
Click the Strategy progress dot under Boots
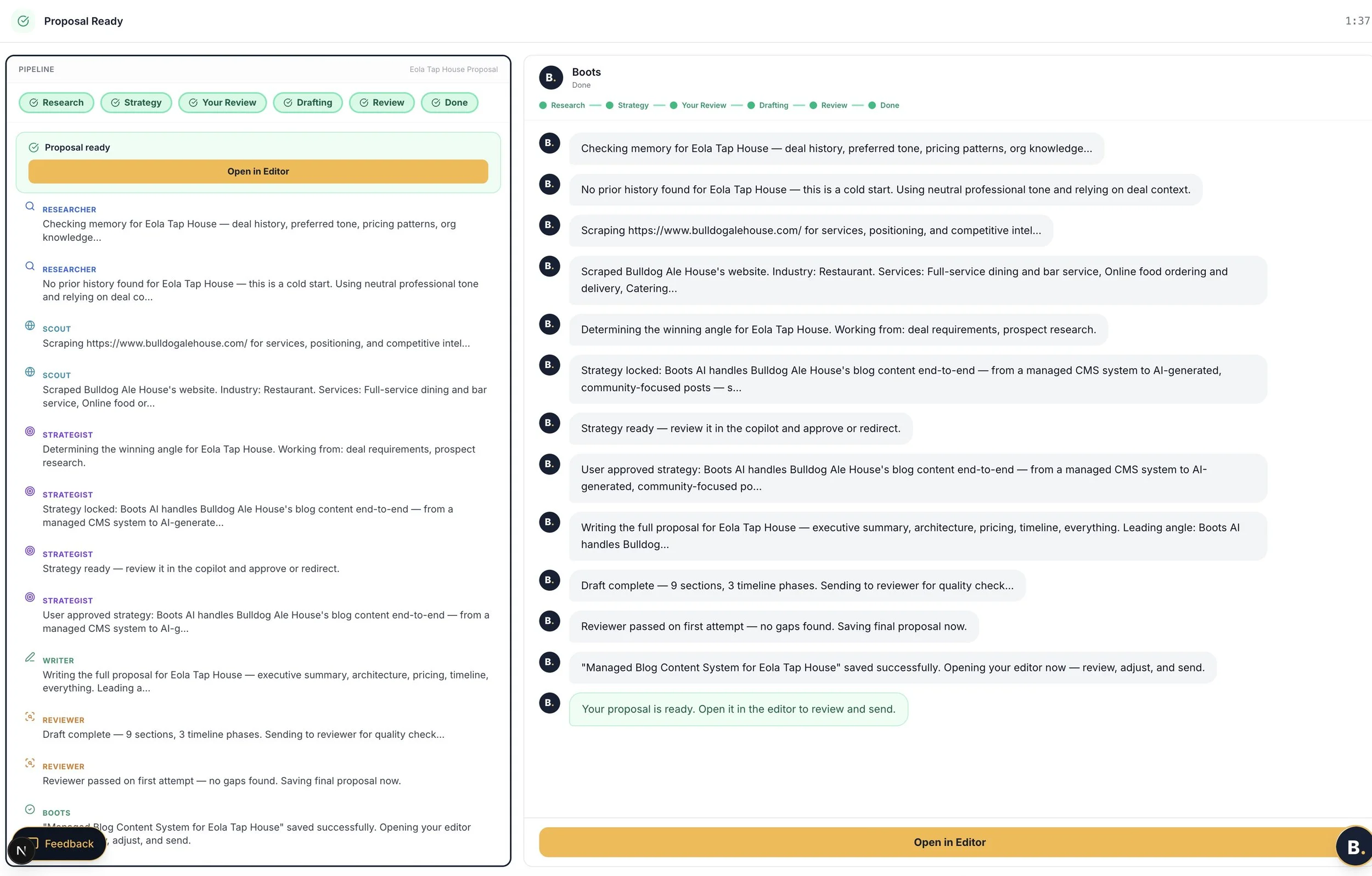610,105
